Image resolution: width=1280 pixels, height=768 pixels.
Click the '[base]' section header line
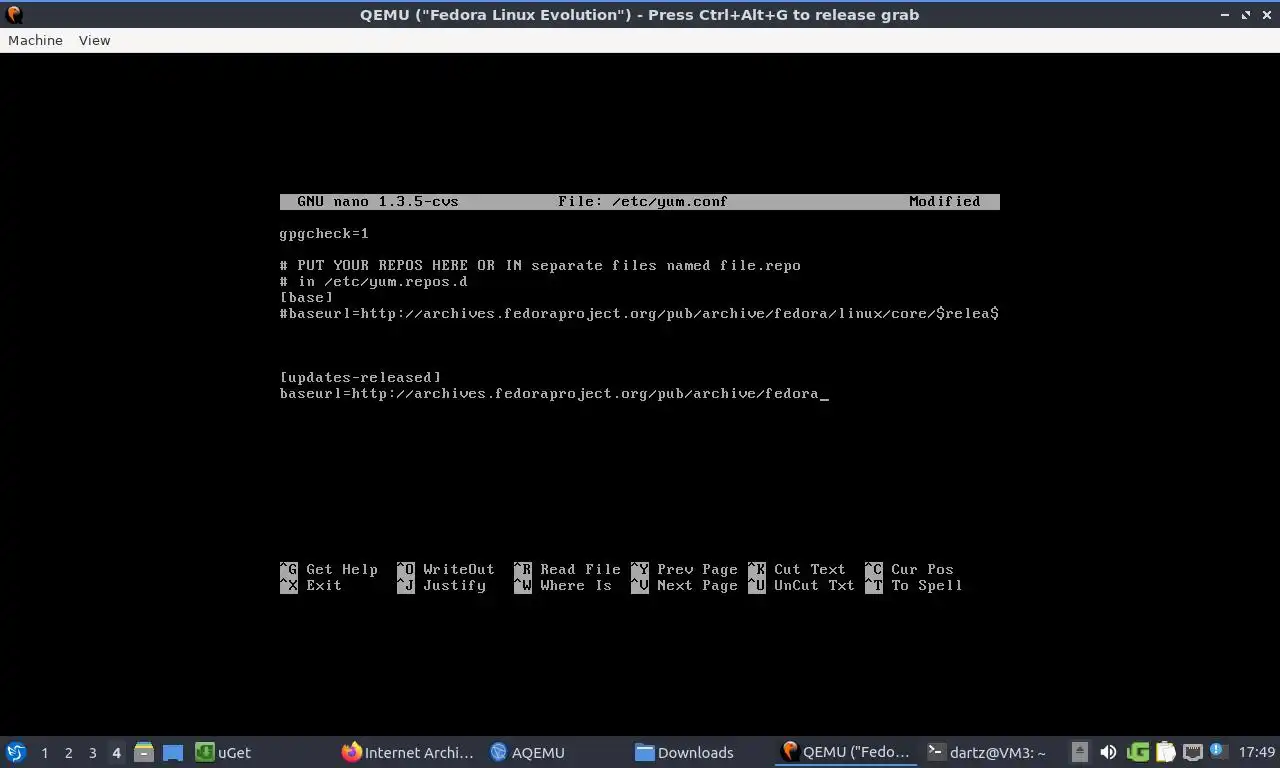click(x=306, y=297)
